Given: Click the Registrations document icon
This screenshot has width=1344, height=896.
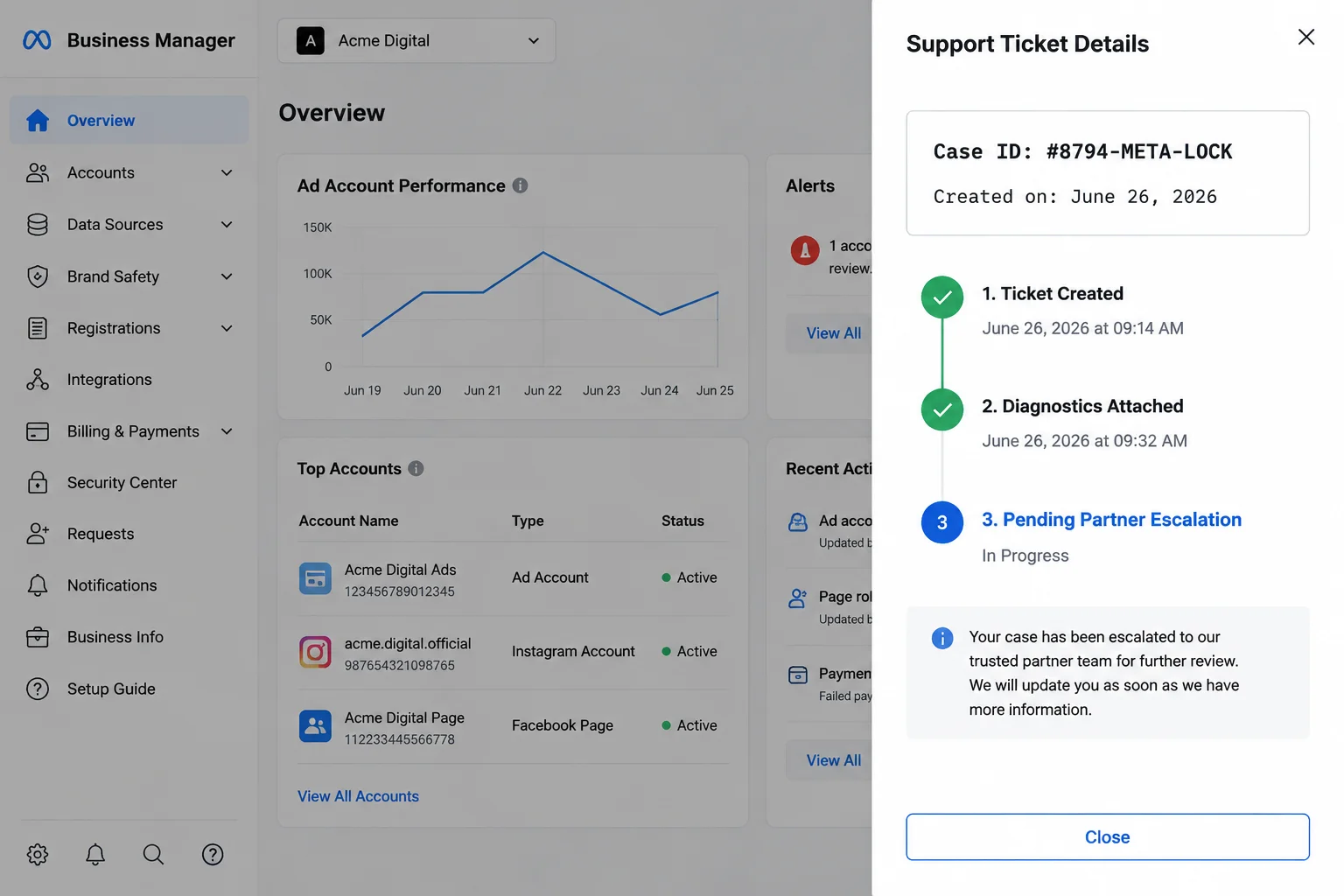Looking at the screenshot, I should pos(38,328).
